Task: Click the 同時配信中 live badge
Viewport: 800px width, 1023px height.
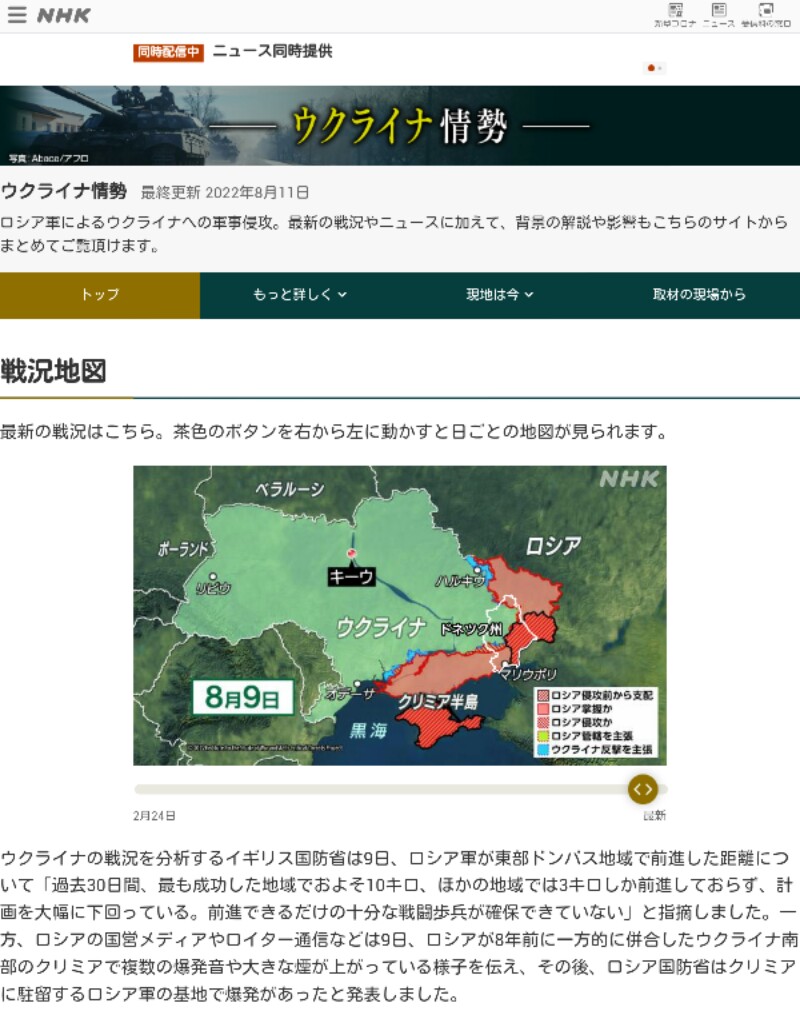Action: pyautogui.click(x=168, y=52)
